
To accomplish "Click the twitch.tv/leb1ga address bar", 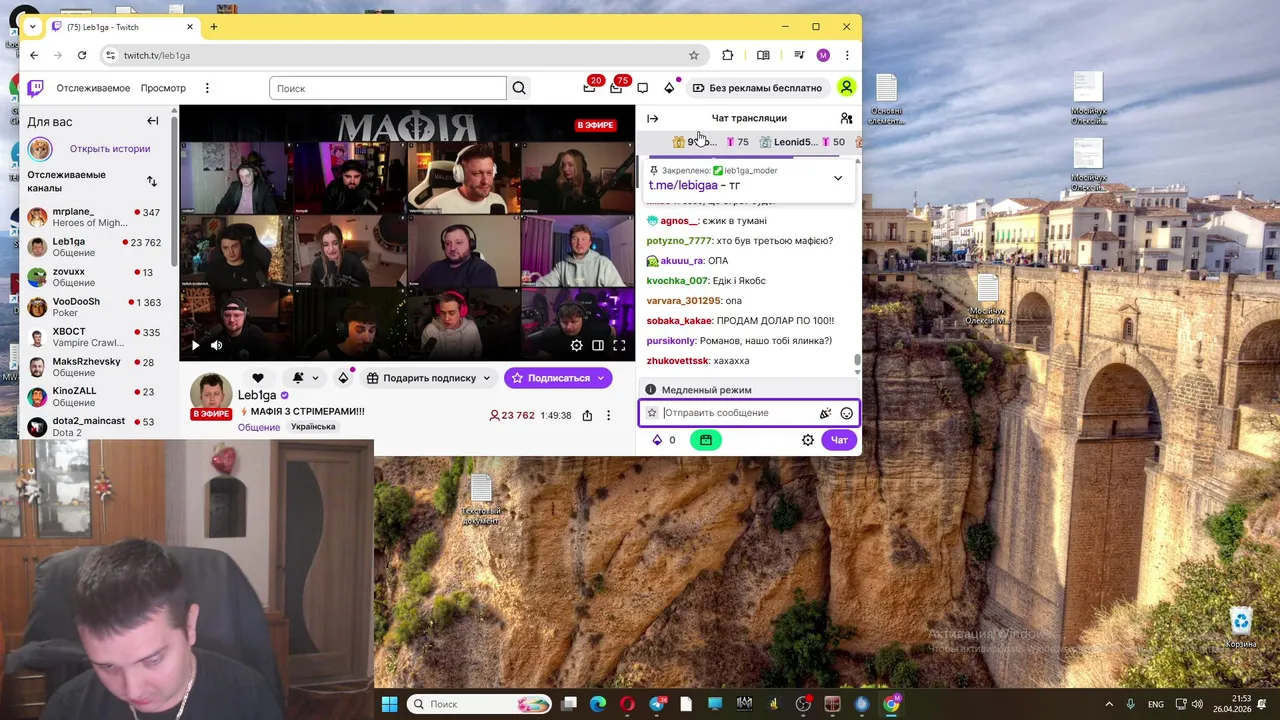I will click(405, 55).
